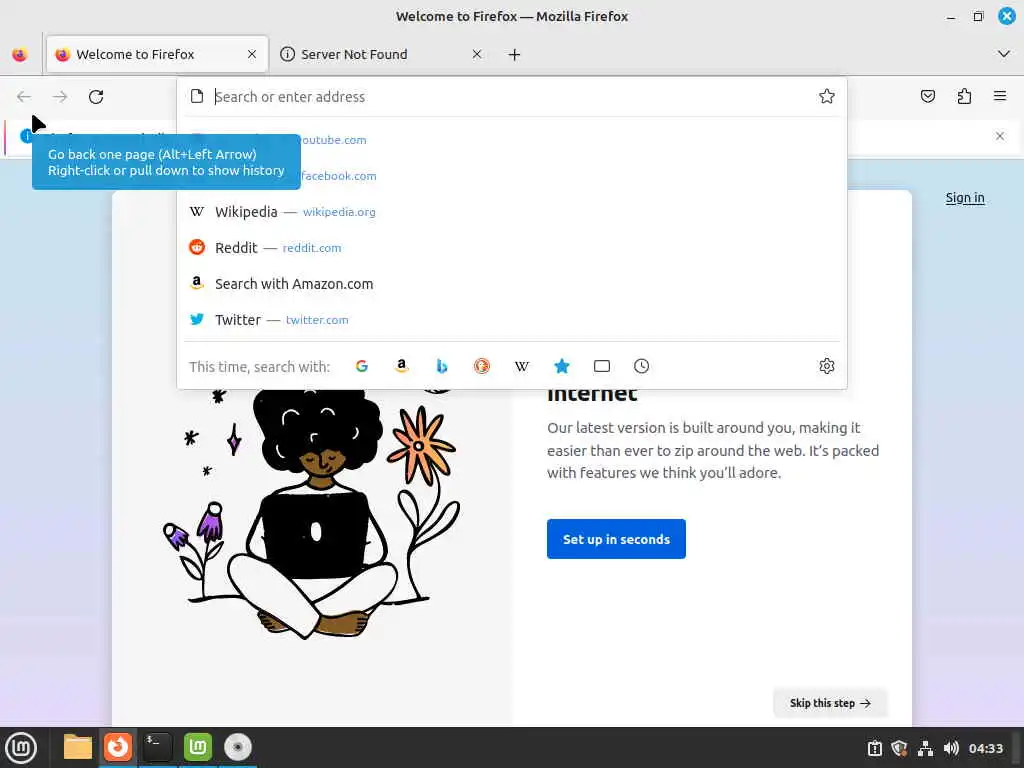Open Save to Pocket button
The height and width of the screenshot is (768, 1024).
click(x=927, y=97)
